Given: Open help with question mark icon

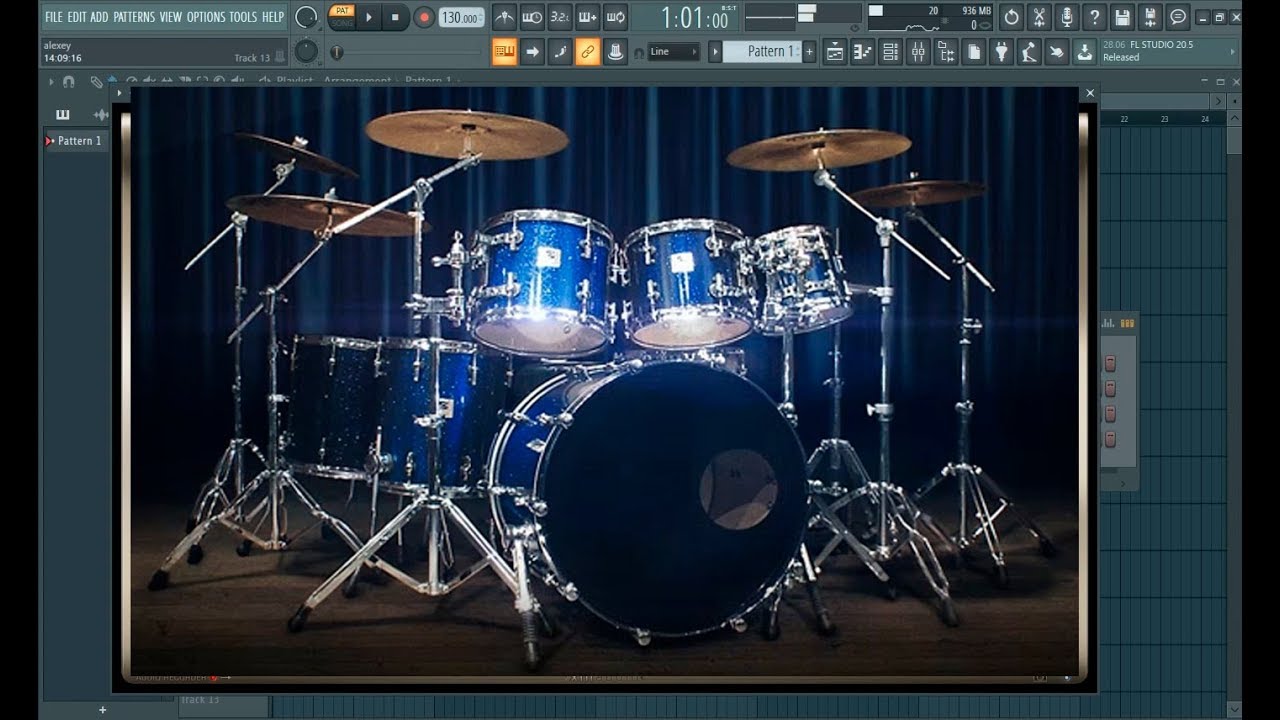Looking at the screenshot, I should click(x=1095, y=17).
